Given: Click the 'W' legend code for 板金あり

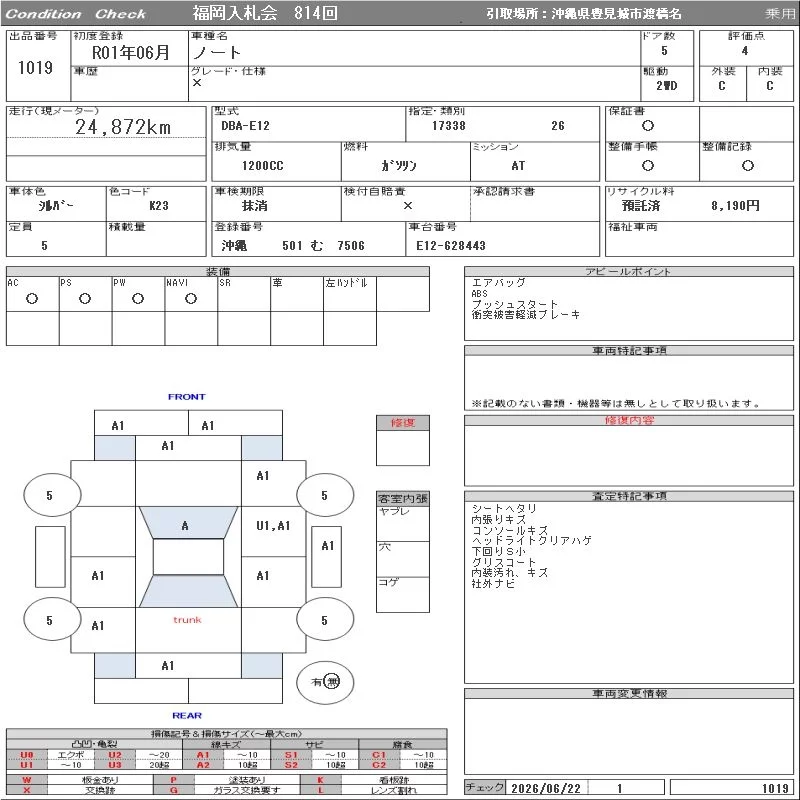Looking at the screenshot, I should point(27,780).
